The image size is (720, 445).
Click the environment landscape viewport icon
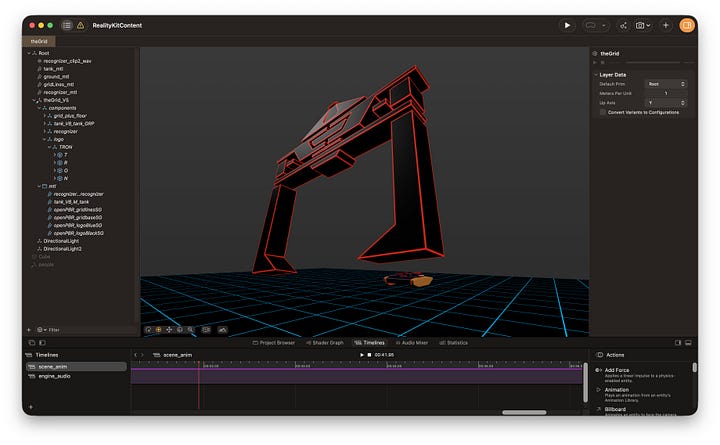[x=222, y=330]
